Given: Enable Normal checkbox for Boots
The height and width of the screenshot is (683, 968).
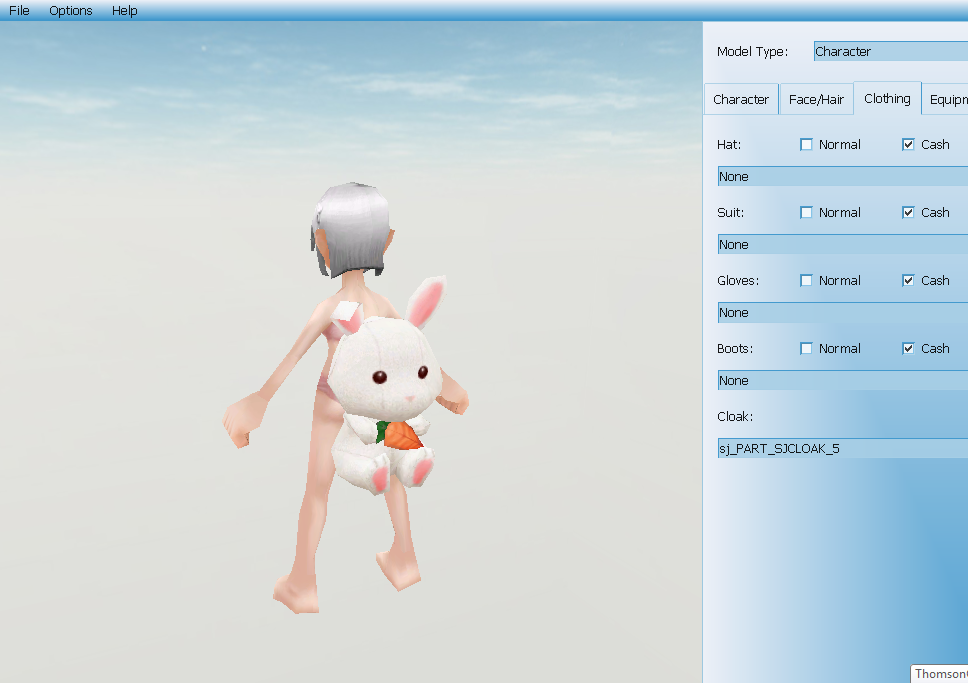Looking at the screenshot, I should 807,349.
